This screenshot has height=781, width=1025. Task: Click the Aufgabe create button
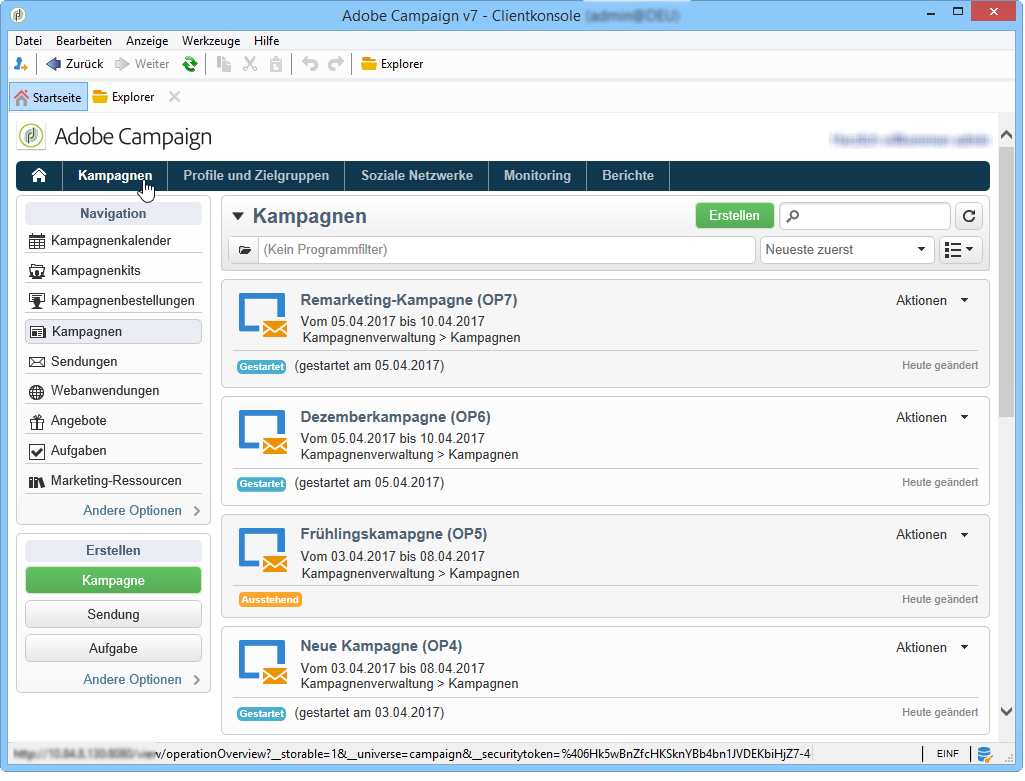point(113,648)
